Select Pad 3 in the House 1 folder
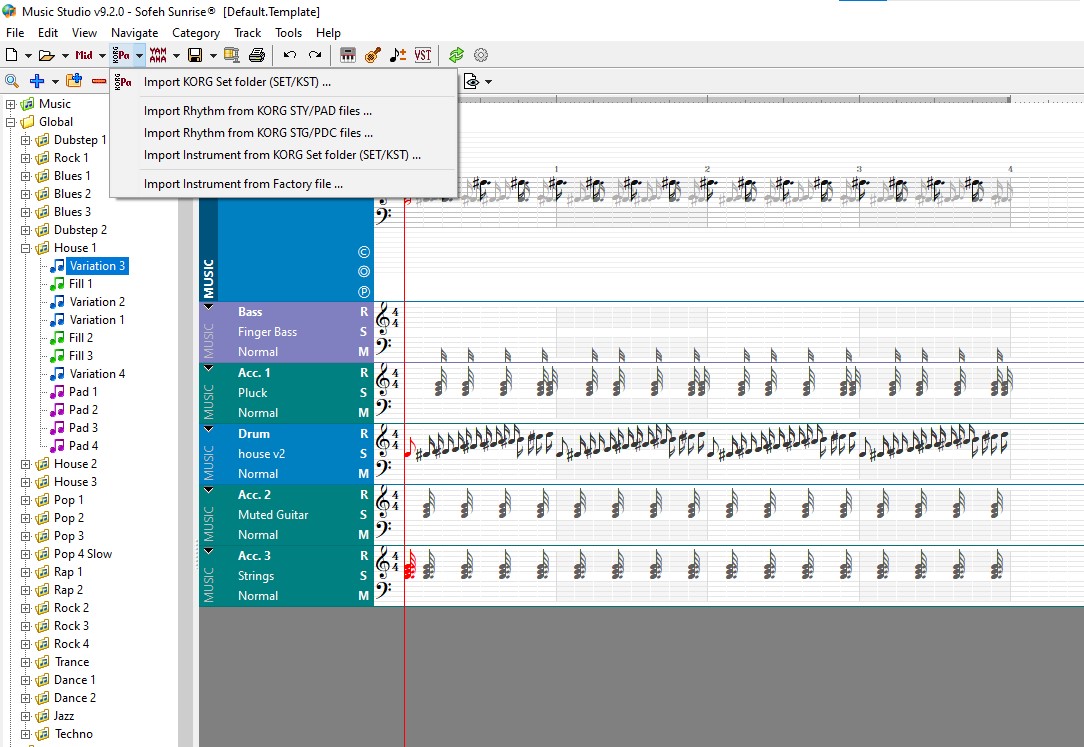The width and height of the screenshot is (1084, 747). pos(83,428)
